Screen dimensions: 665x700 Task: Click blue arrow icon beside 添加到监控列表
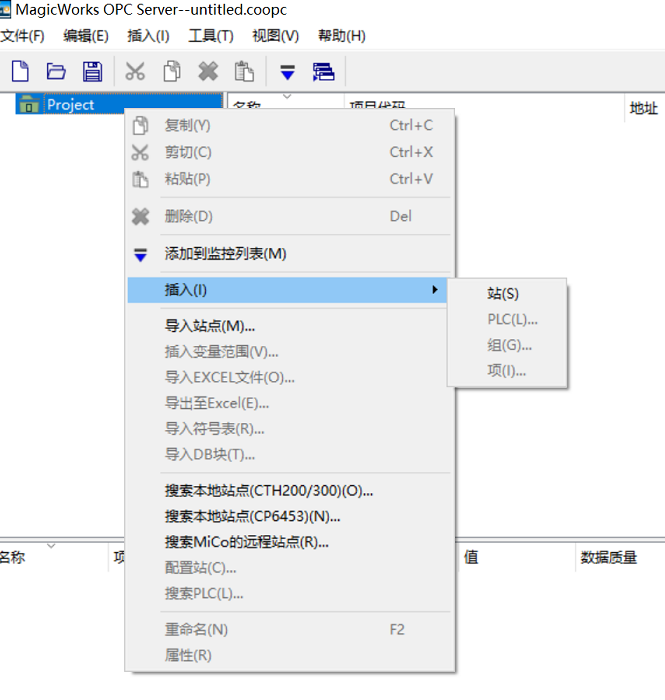pyautogui.click(x=140, y=254)
